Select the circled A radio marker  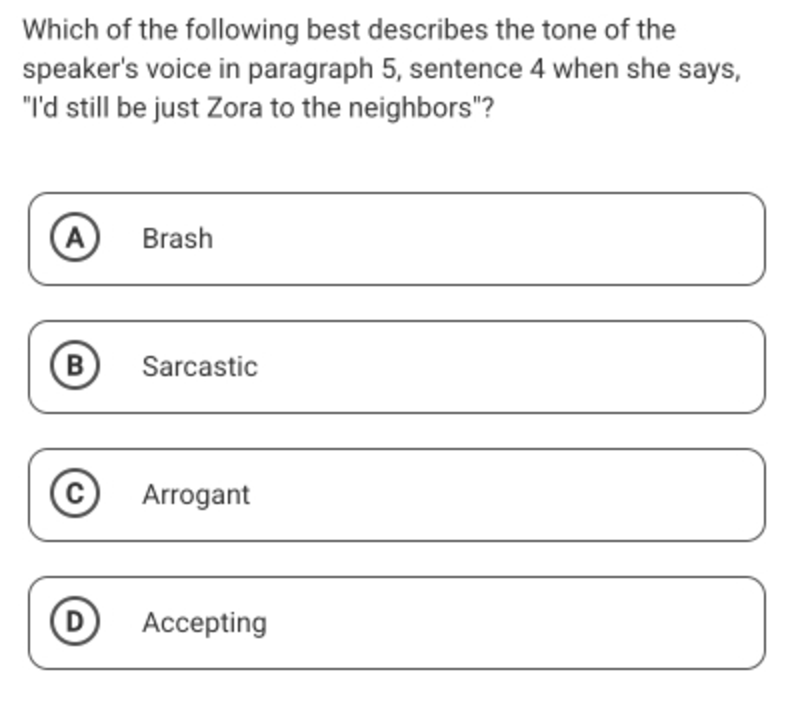75,238
